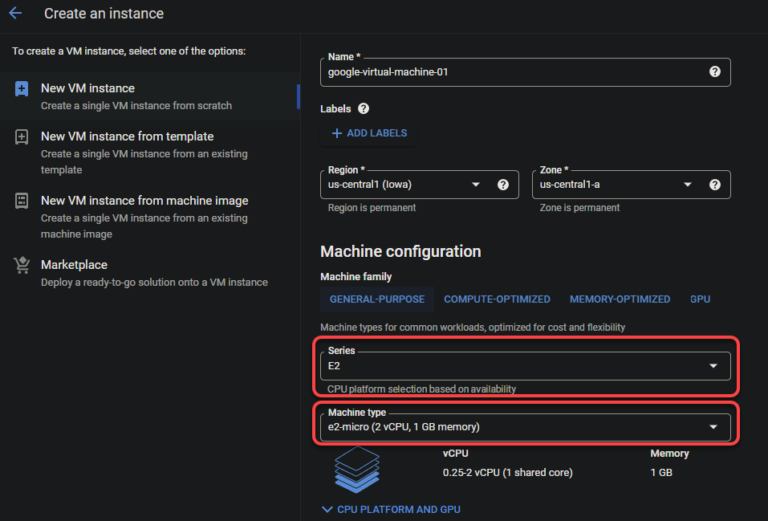The image size is (768, 521).
Task: Select the General-Purpose machine family tab
Action: [x=377, y=299]
